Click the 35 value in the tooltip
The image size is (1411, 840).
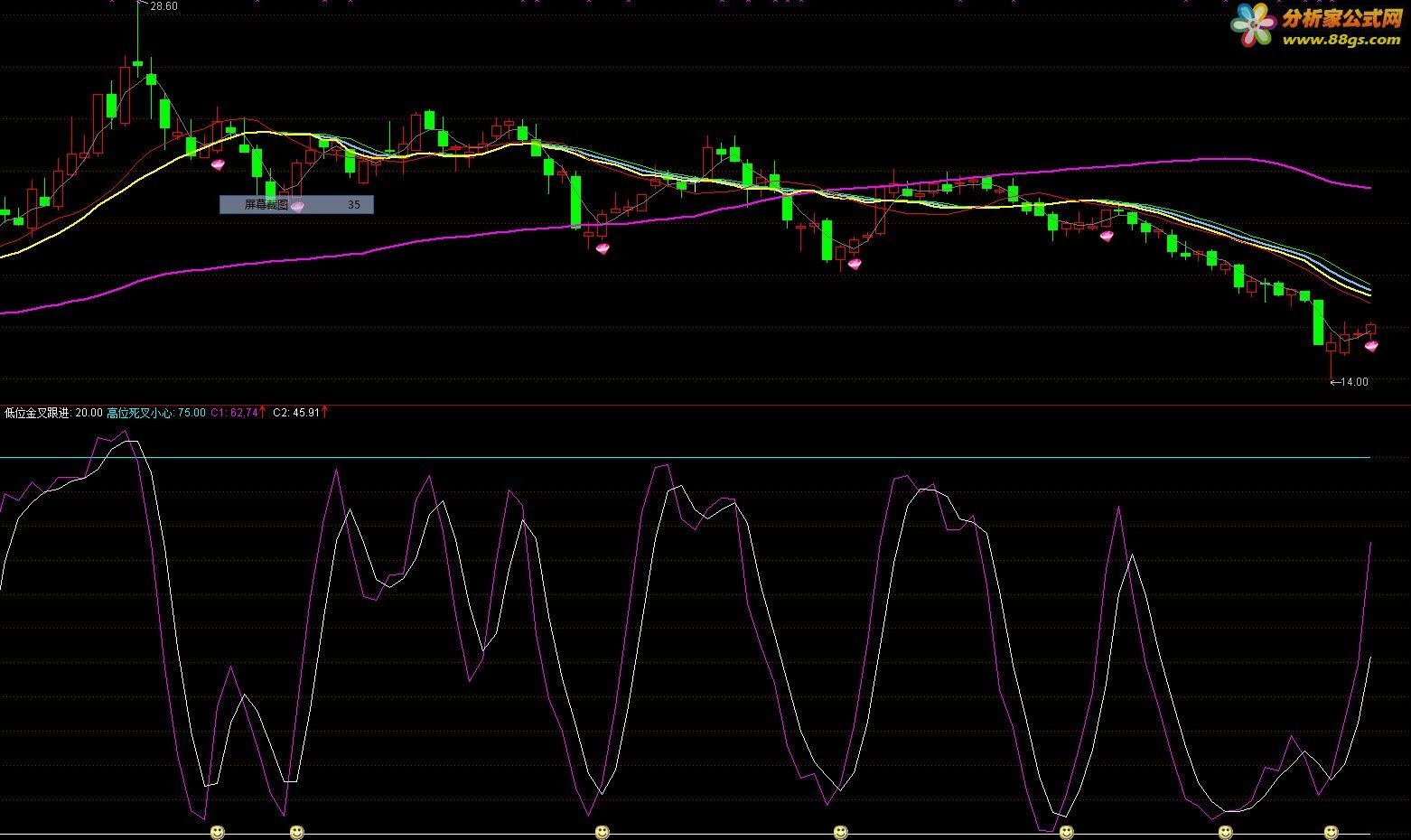(354, 205)
